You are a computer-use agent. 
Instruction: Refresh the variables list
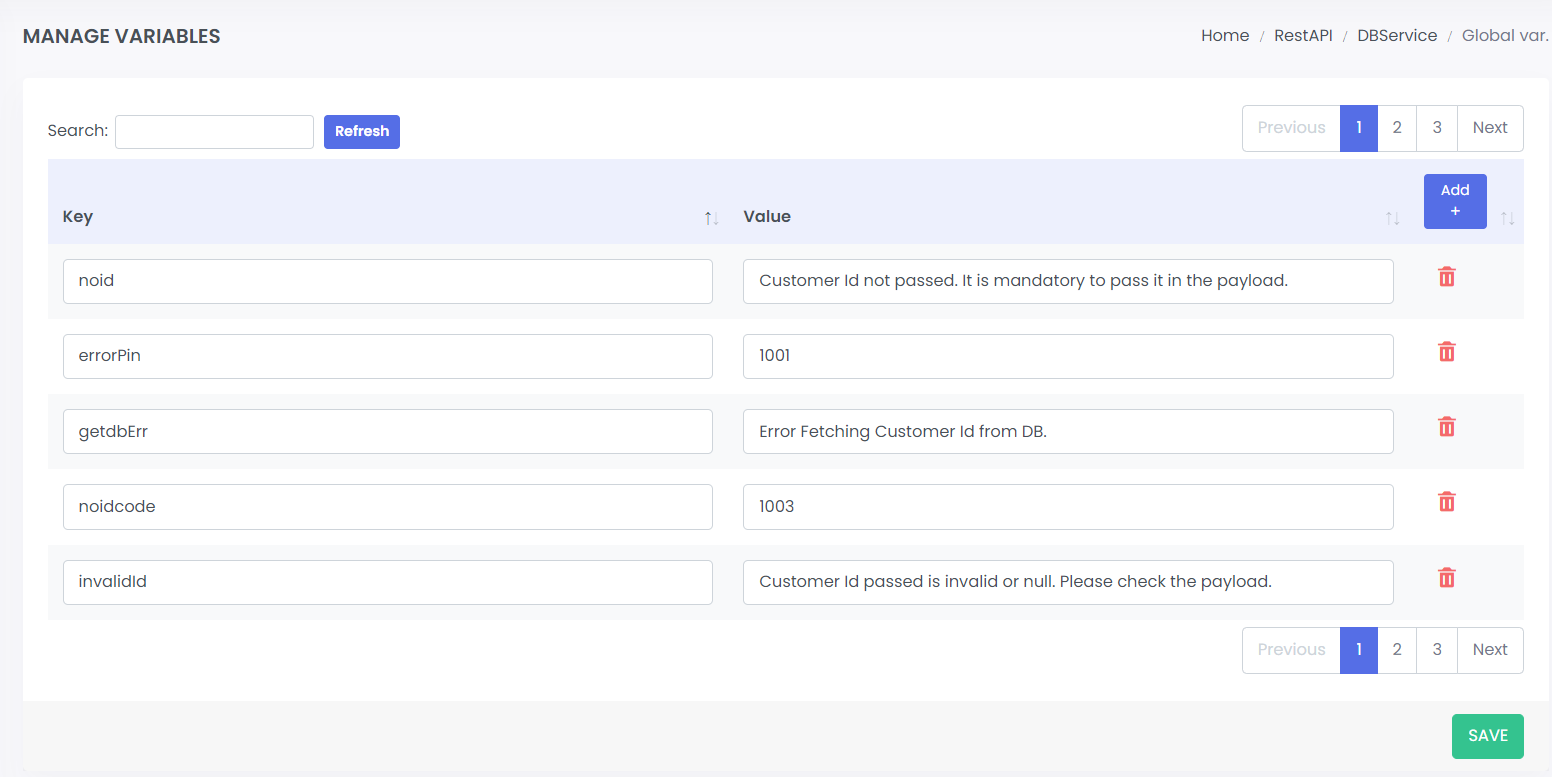tap(362, 132)
